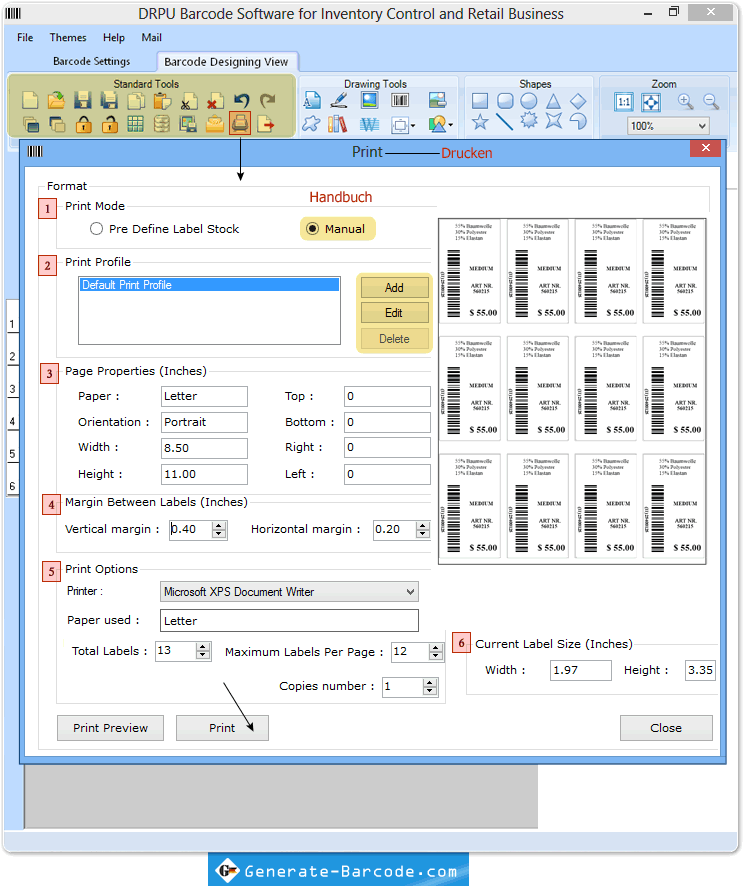Click the envelope mail icon in Standard Tools
744x886 pixels.
pyautogui.click(x=215, y=124)
